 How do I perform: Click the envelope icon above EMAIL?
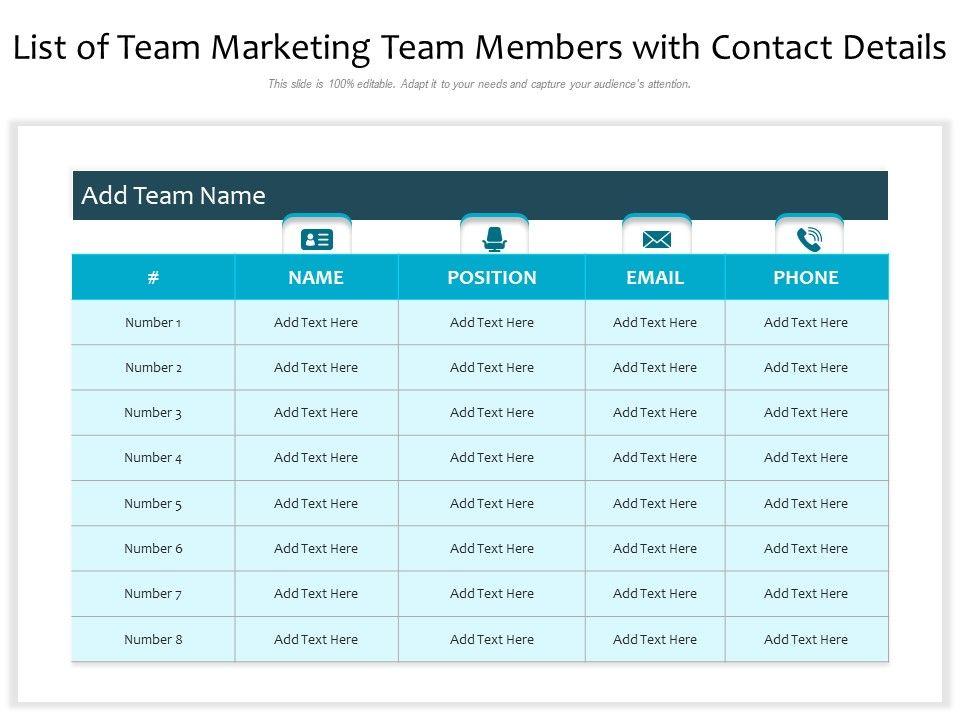click(x=656, y=240)
